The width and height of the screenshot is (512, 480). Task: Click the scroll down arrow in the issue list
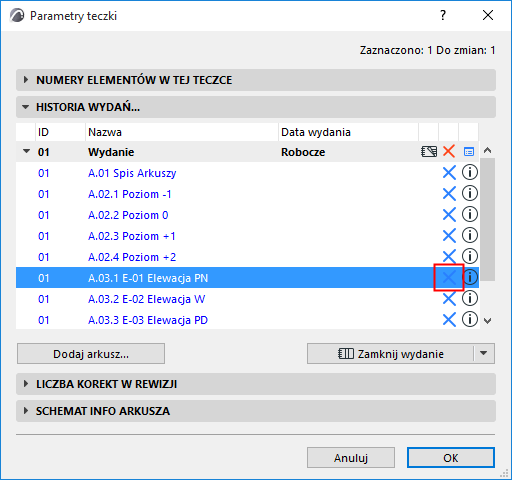point(488,321)
